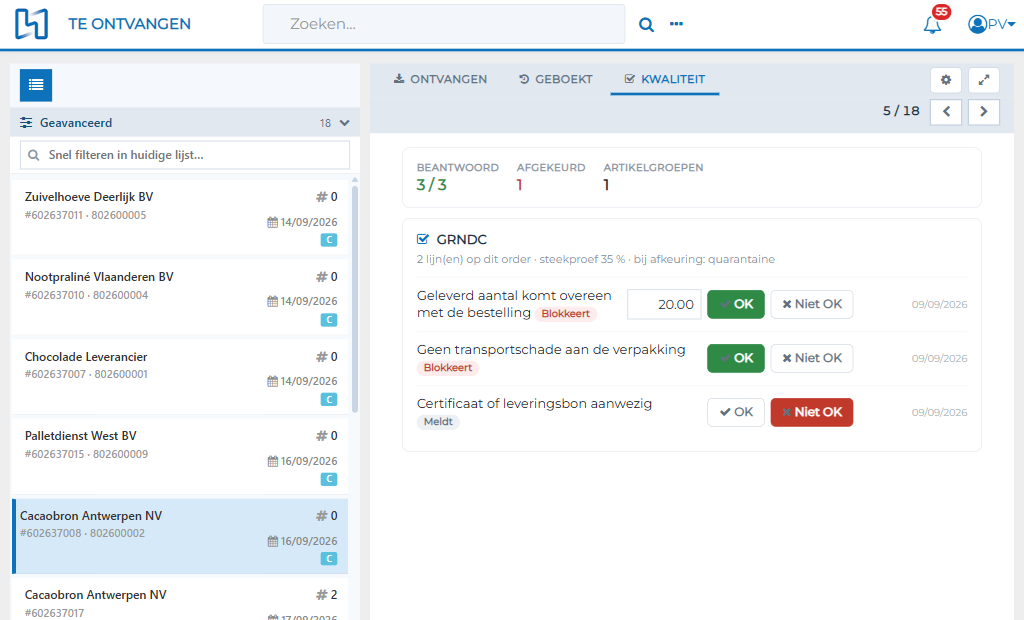
Task: Toggle the GRNDC checkbox icon
Action: click(x=423, y=239)
